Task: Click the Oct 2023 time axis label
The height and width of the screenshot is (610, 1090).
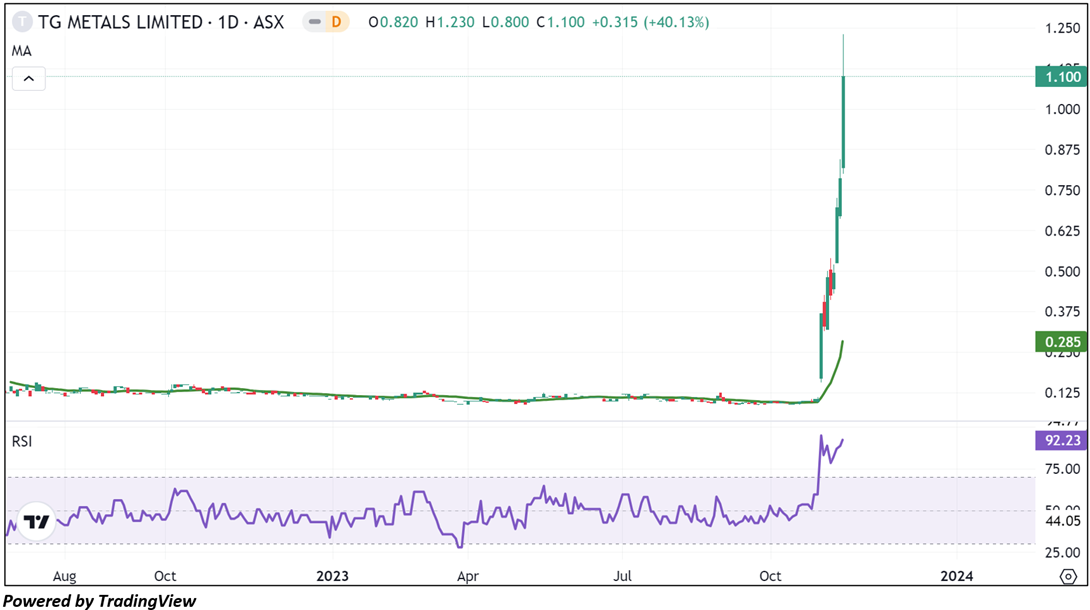Action: (x=770, y=577)
